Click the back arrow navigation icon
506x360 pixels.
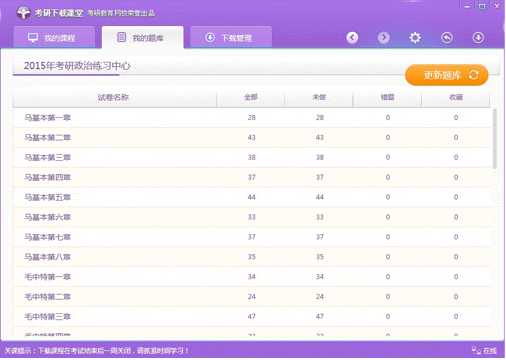click(352, 38)
